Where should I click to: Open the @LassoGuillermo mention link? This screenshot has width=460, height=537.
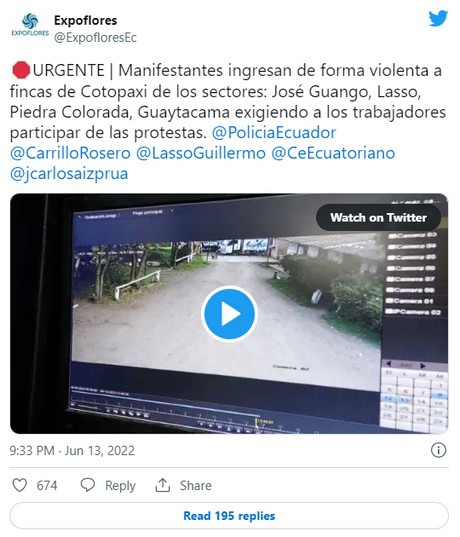pos(201,153)
